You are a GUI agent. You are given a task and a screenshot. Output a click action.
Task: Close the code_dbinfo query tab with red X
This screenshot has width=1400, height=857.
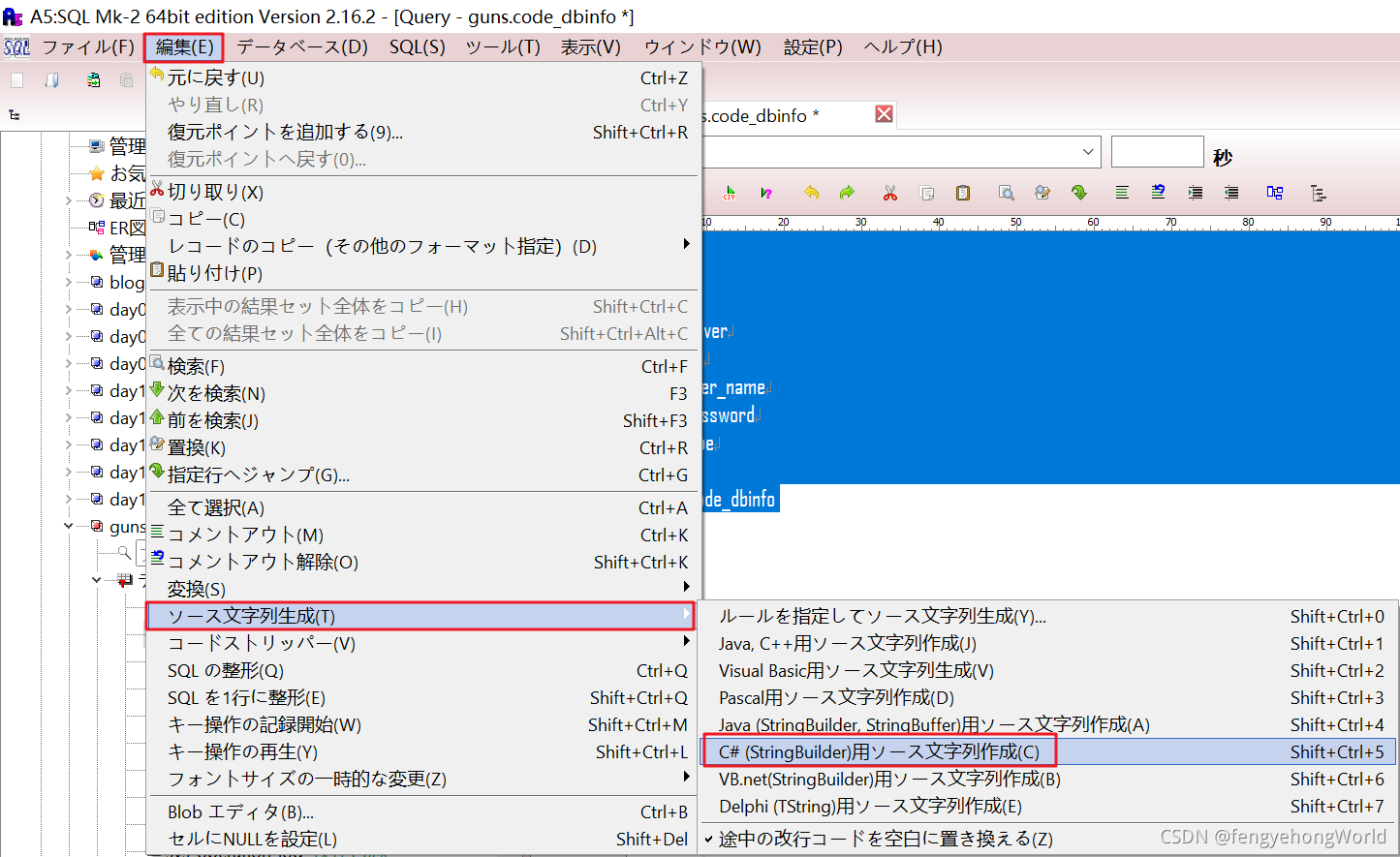click(x=884, y=114)
